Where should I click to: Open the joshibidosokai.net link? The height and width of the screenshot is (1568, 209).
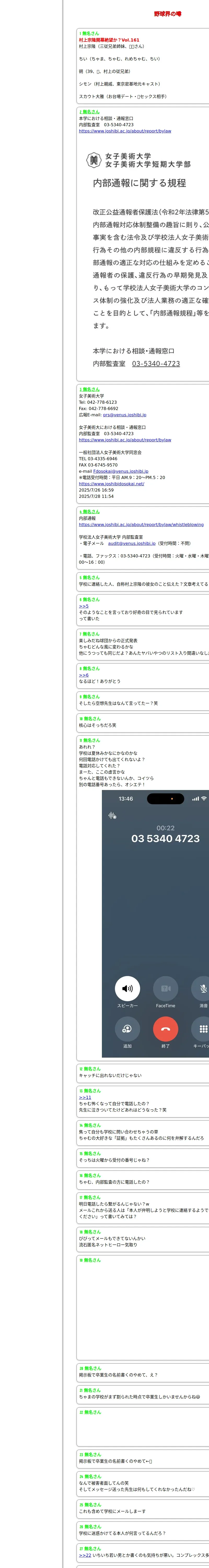[x=112, y=484]
